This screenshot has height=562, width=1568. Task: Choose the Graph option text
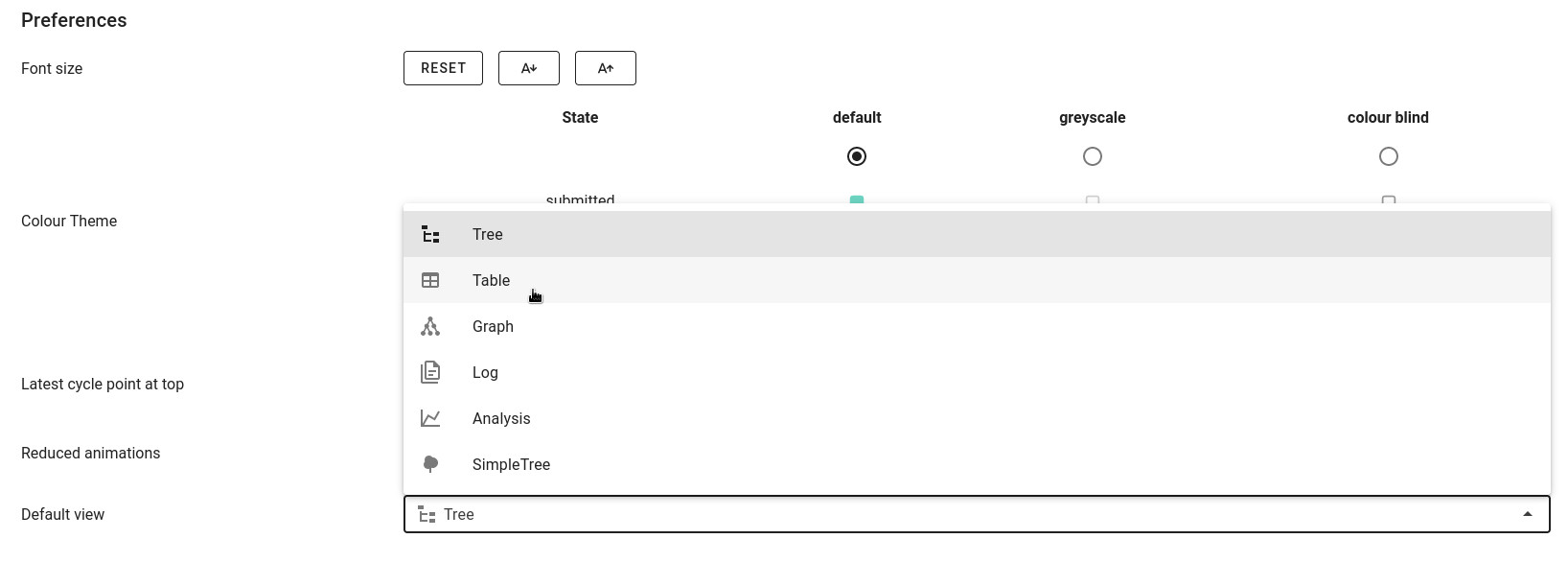(x=493, y=326)
